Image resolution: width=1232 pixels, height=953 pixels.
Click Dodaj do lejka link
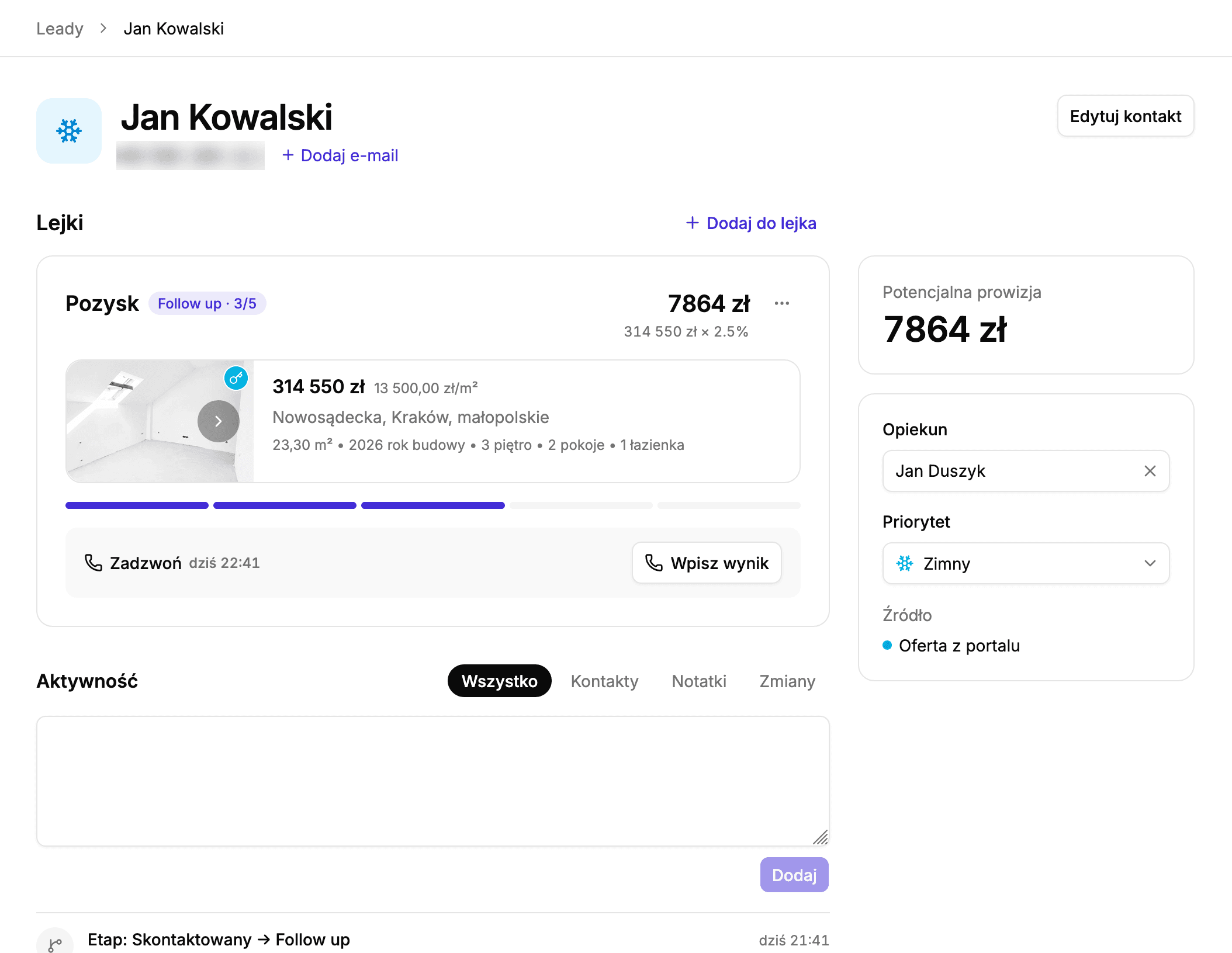pos(751,223)
